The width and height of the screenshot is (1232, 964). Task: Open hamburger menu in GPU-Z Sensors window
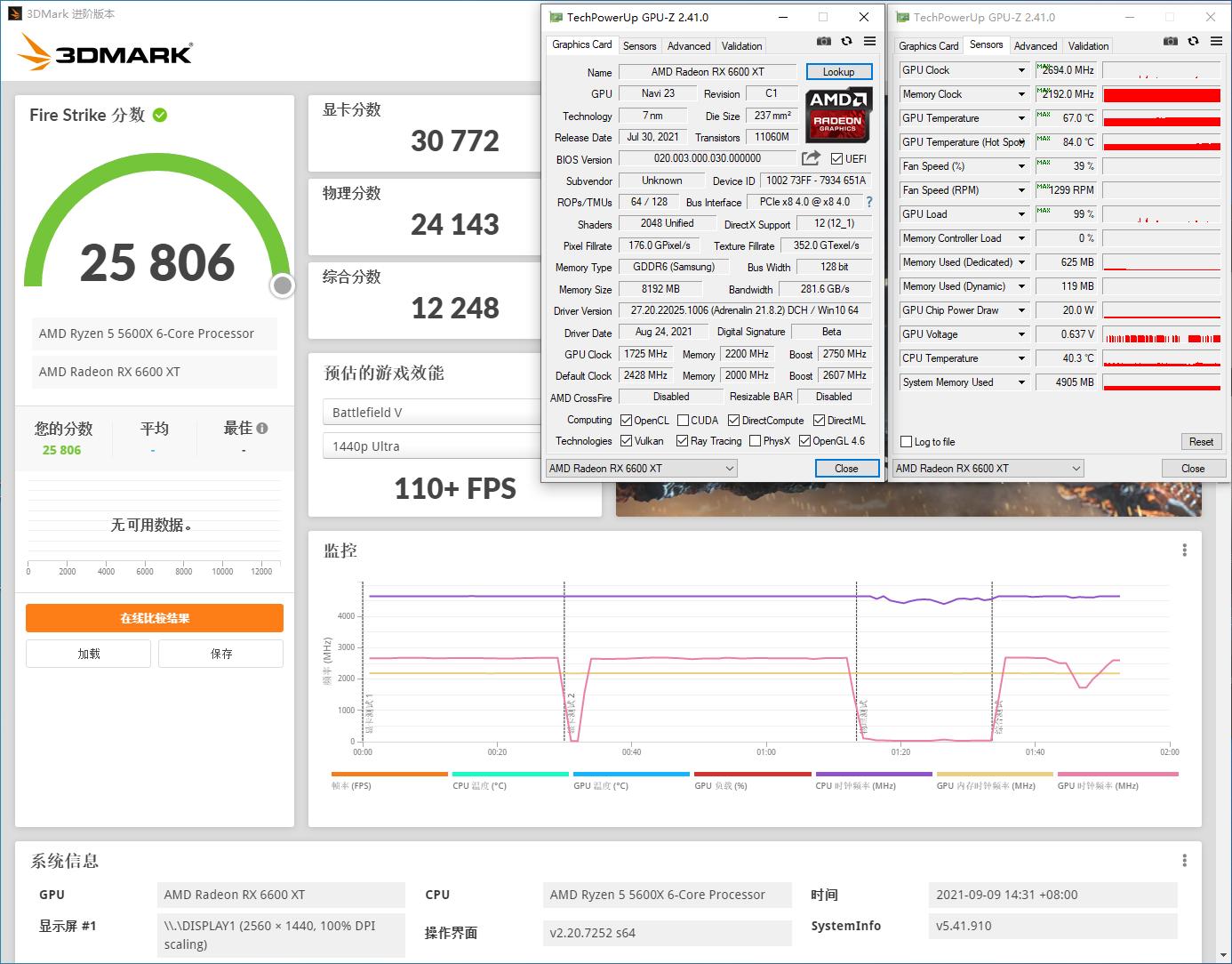(x=1216, y=42)
